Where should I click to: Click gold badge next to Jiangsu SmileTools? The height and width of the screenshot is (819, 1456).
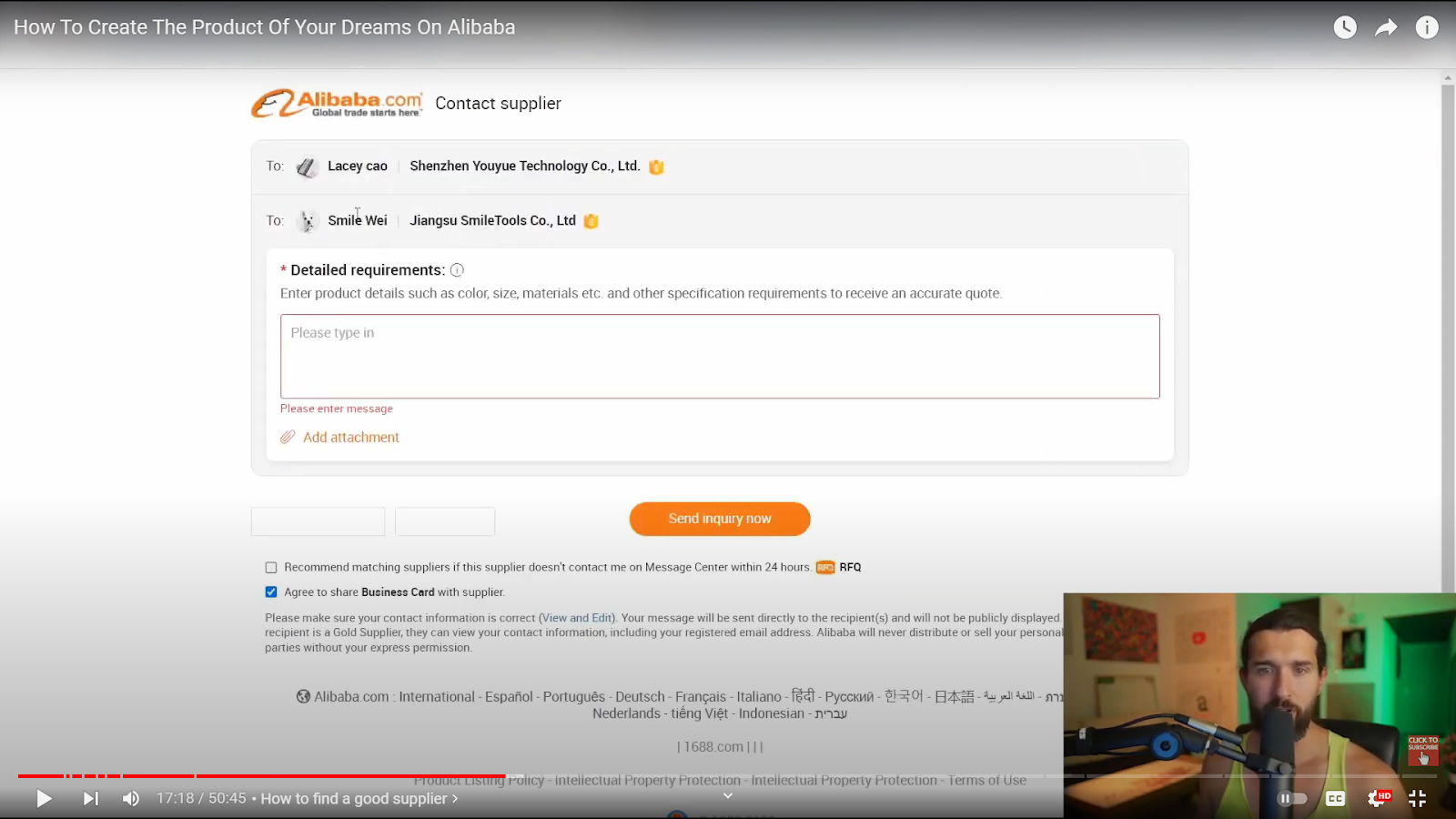pos(591,221)
